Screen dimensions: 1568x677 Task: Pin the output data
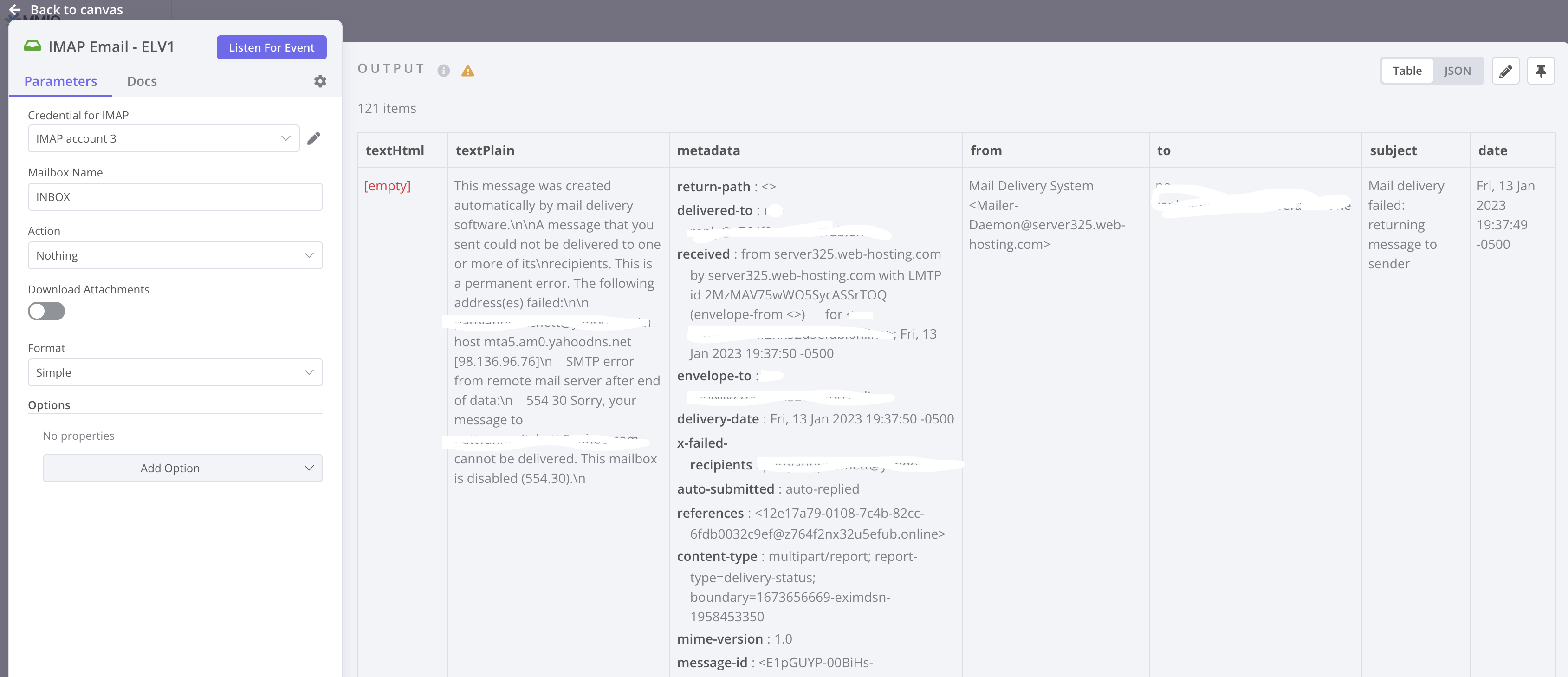click(1541, 71)
